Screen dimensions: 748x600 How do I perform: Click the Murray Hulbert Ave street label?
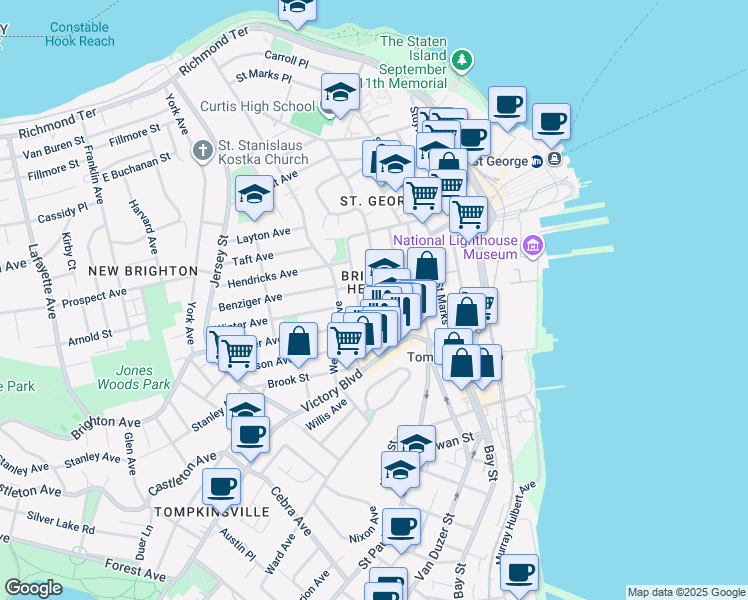click(516, 523)
